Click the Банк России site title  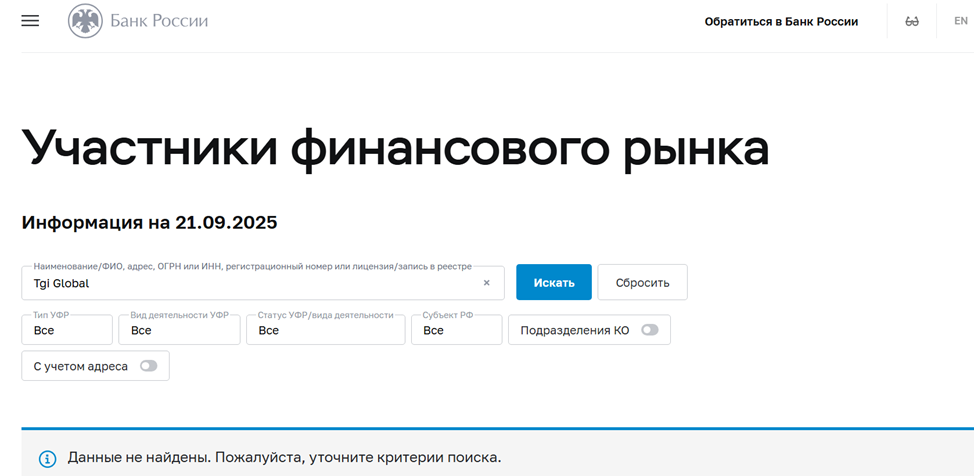tap(159, 21)
